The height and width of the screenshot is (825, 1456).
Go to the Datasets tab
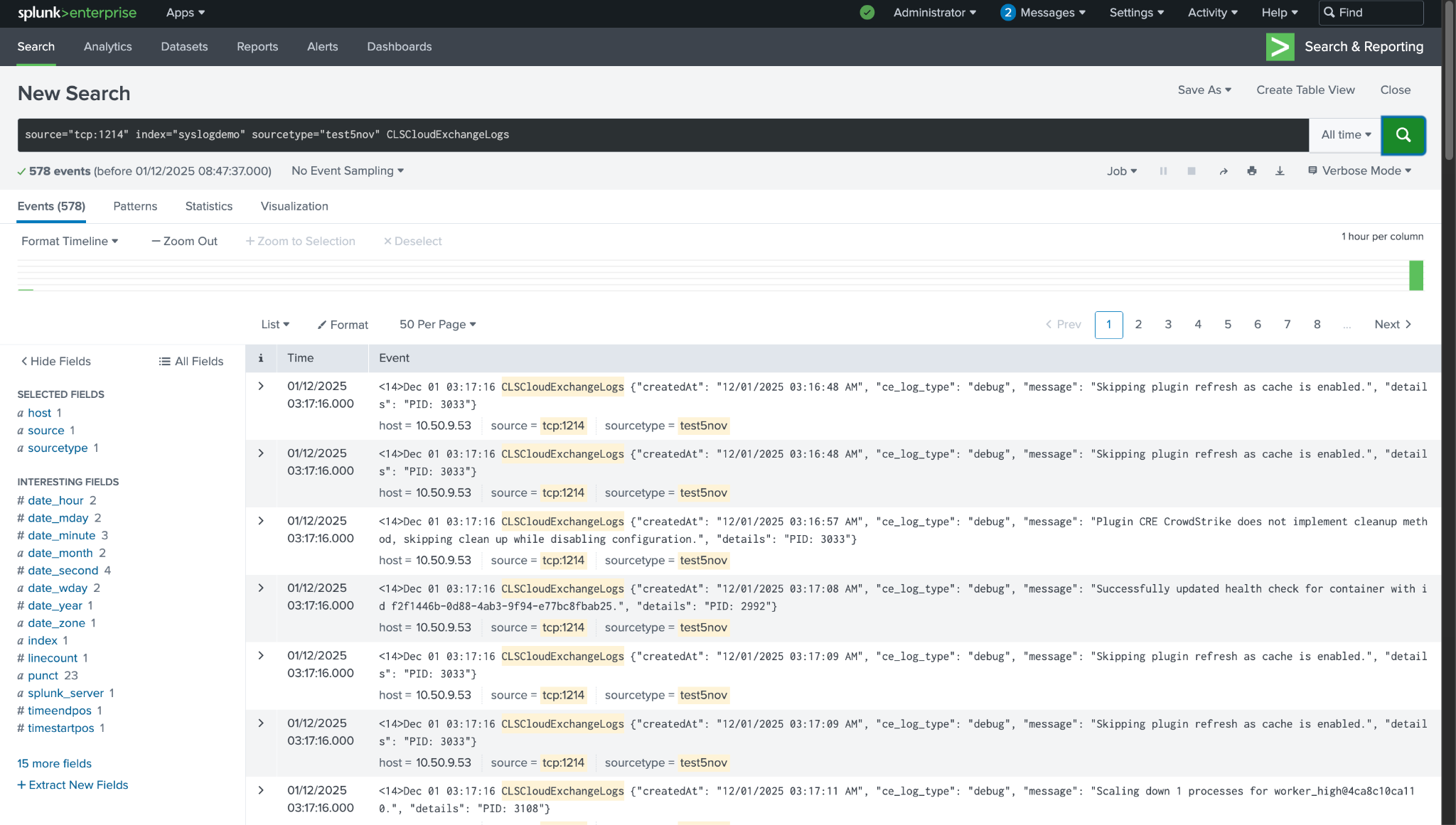184,47
